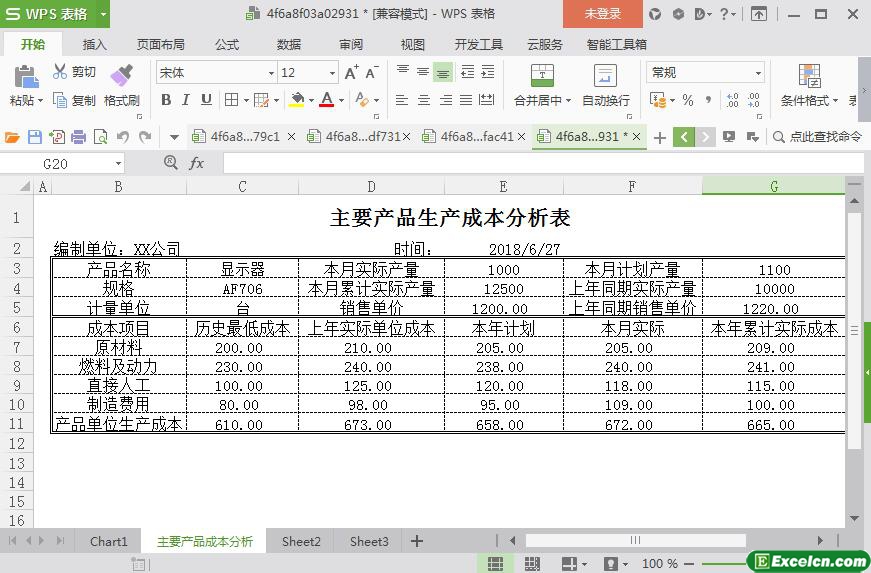Click the Paste clipboard icon
871x573 pixels.
tap(26, 77)
